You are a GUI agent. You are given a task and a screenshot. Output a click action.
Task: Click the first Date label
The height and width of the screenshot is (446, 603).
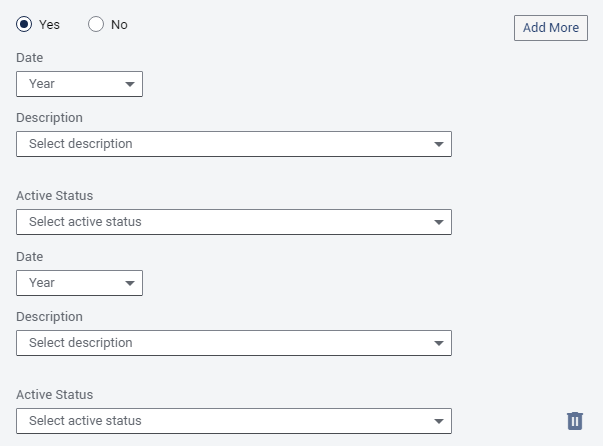coord(30,58)
